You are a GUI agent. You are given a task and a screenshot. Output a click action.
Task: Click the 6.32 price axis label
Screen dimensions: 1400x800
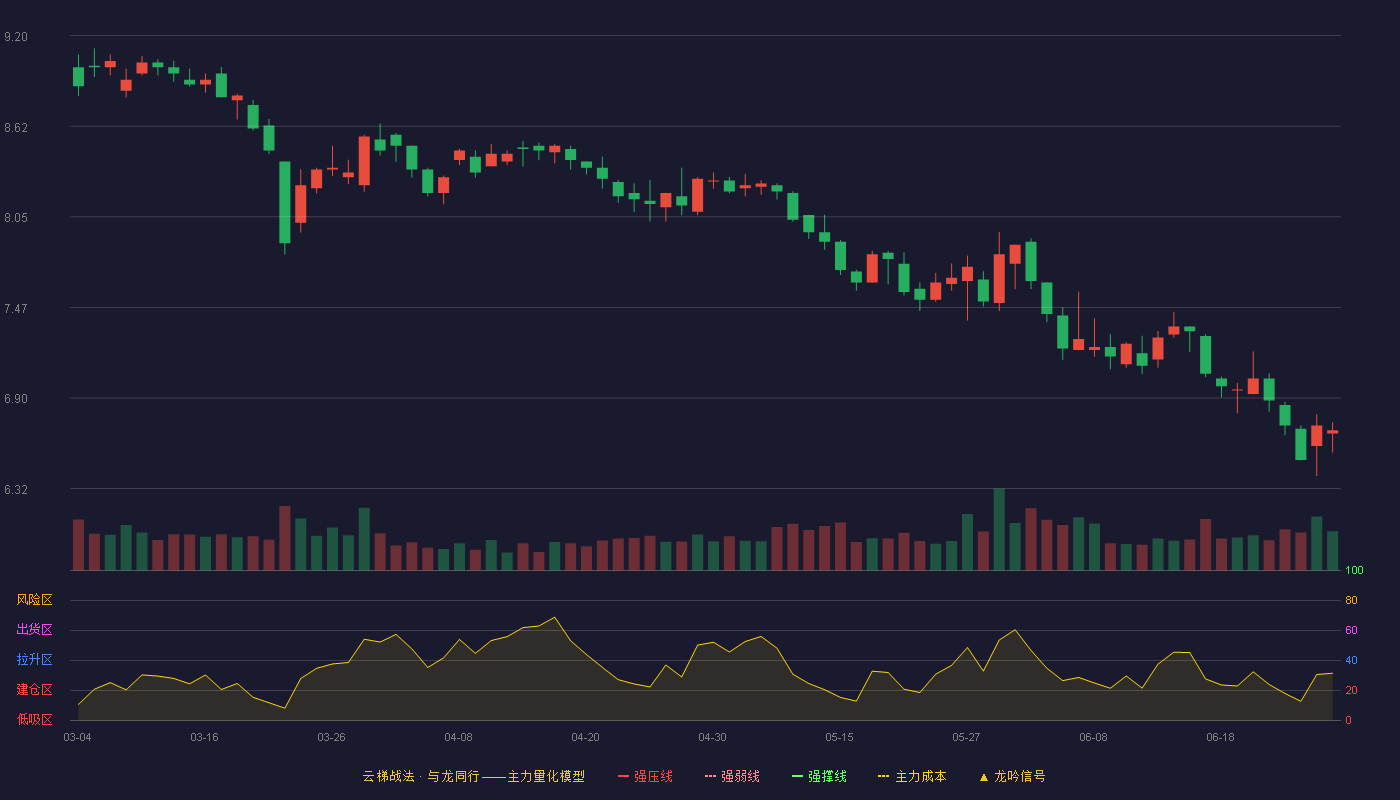click(16, 490)
